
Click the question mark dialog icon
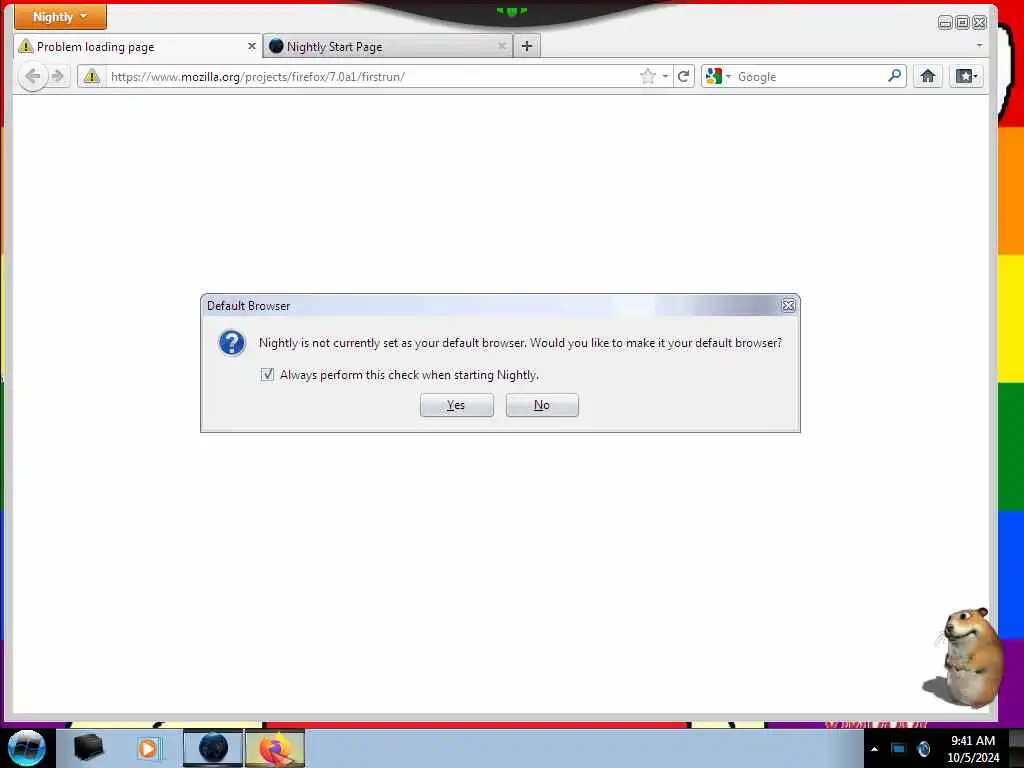click(x=232, y=343)
